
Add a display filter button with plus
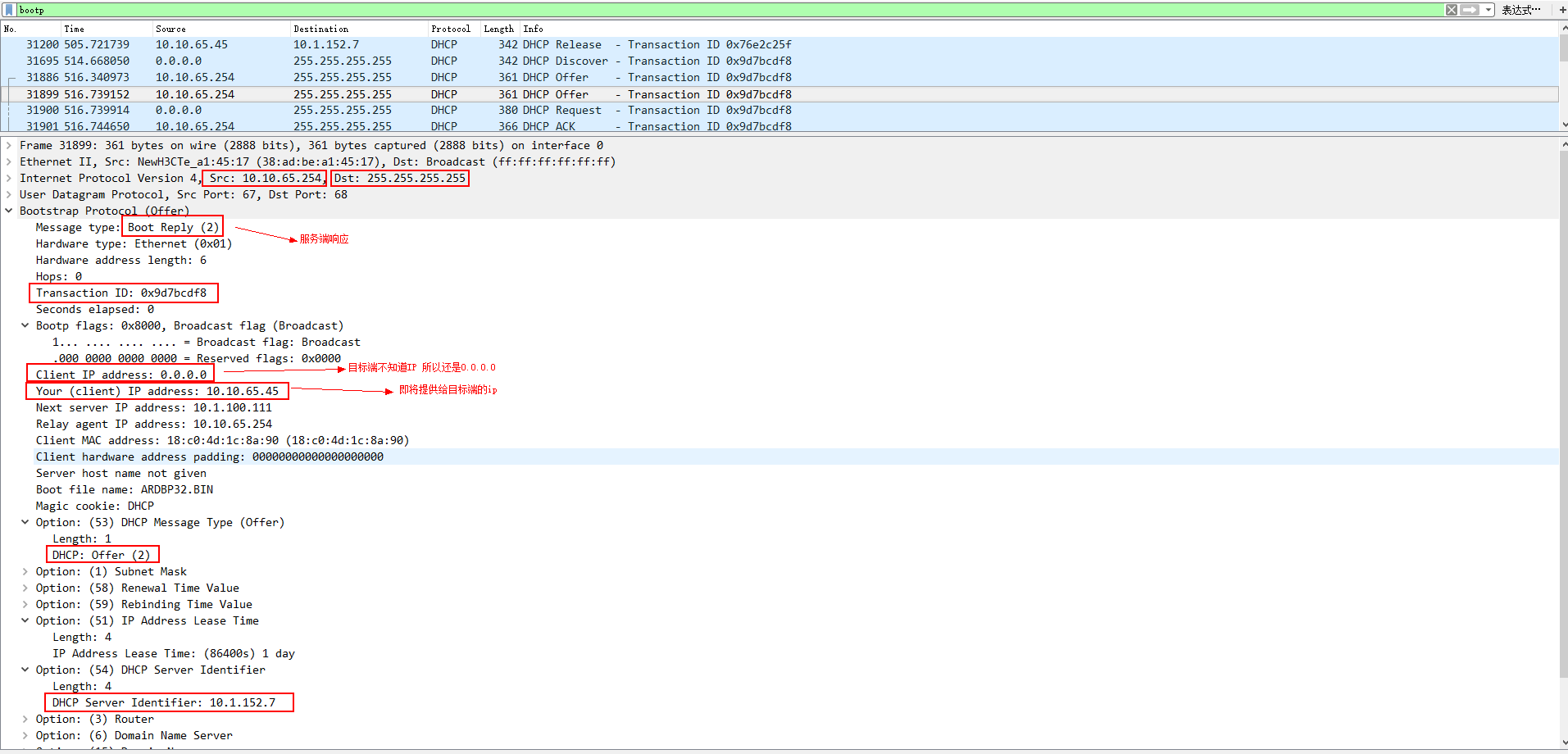pos(1562,10)
